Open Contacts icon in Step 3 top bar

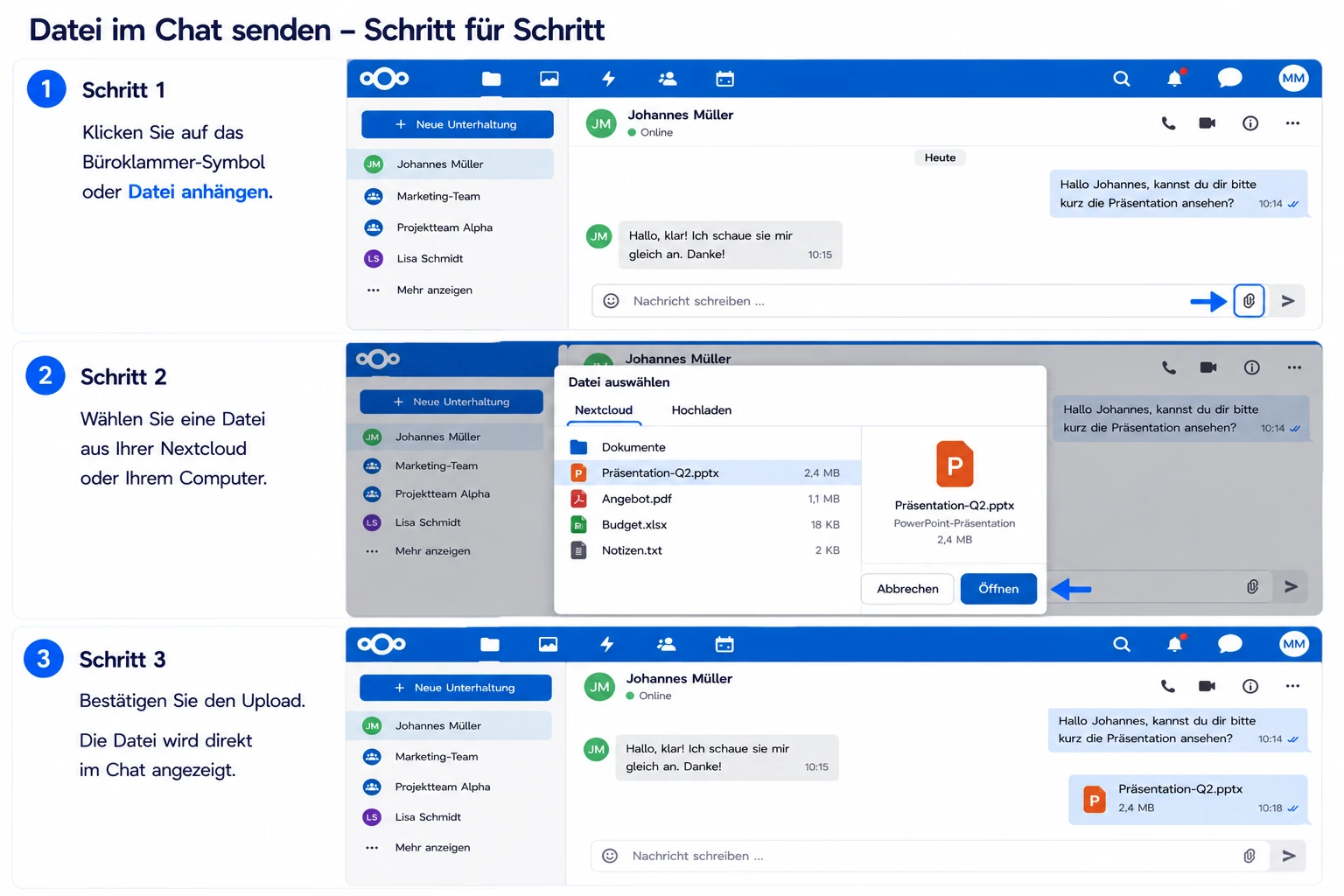click(665, 645)
